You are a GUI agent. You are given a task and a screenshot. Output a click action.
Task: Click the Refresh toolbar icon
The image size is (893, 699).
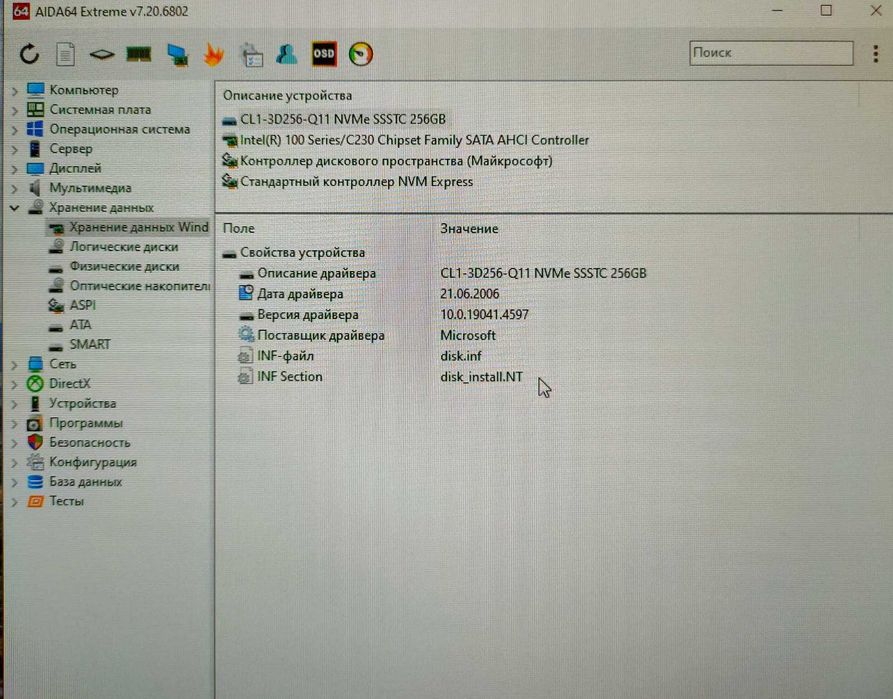[29, 54]
